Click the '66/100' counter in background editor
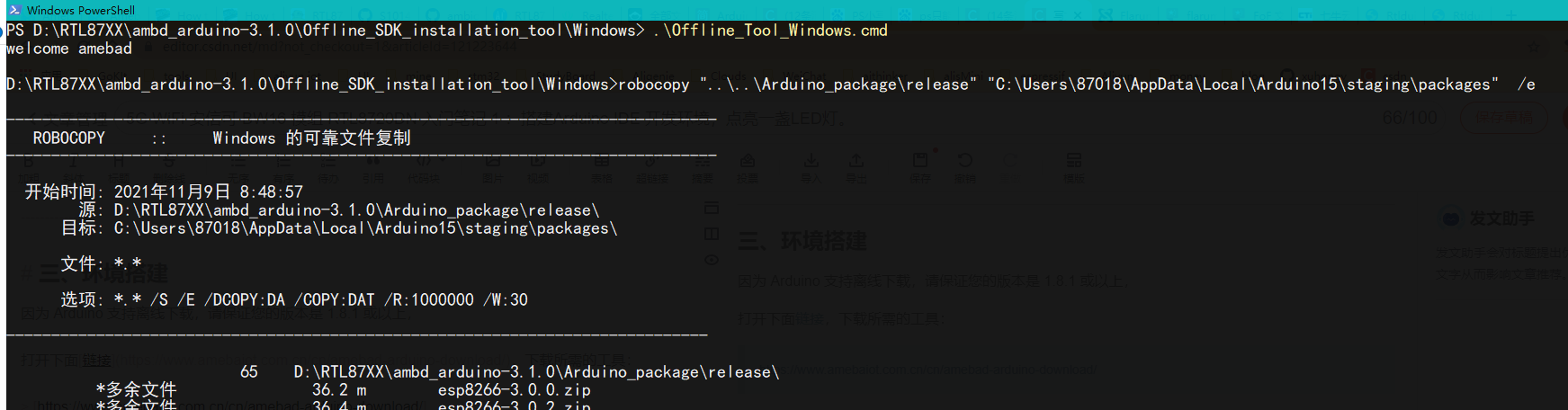 pos(1410,118)
